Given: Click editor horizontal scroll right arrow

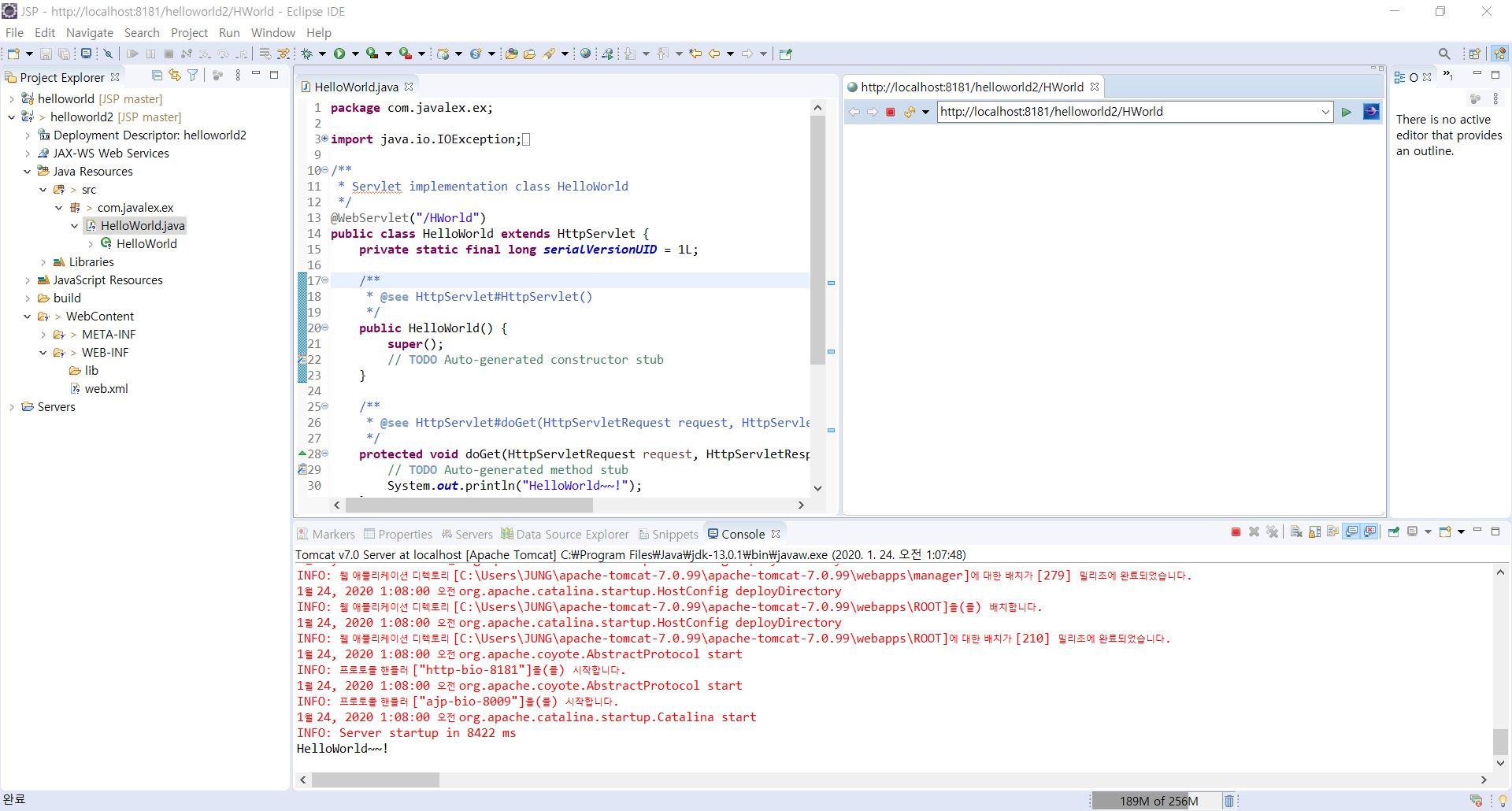Looking at the screenshot, I should click(x=801, y=505).
